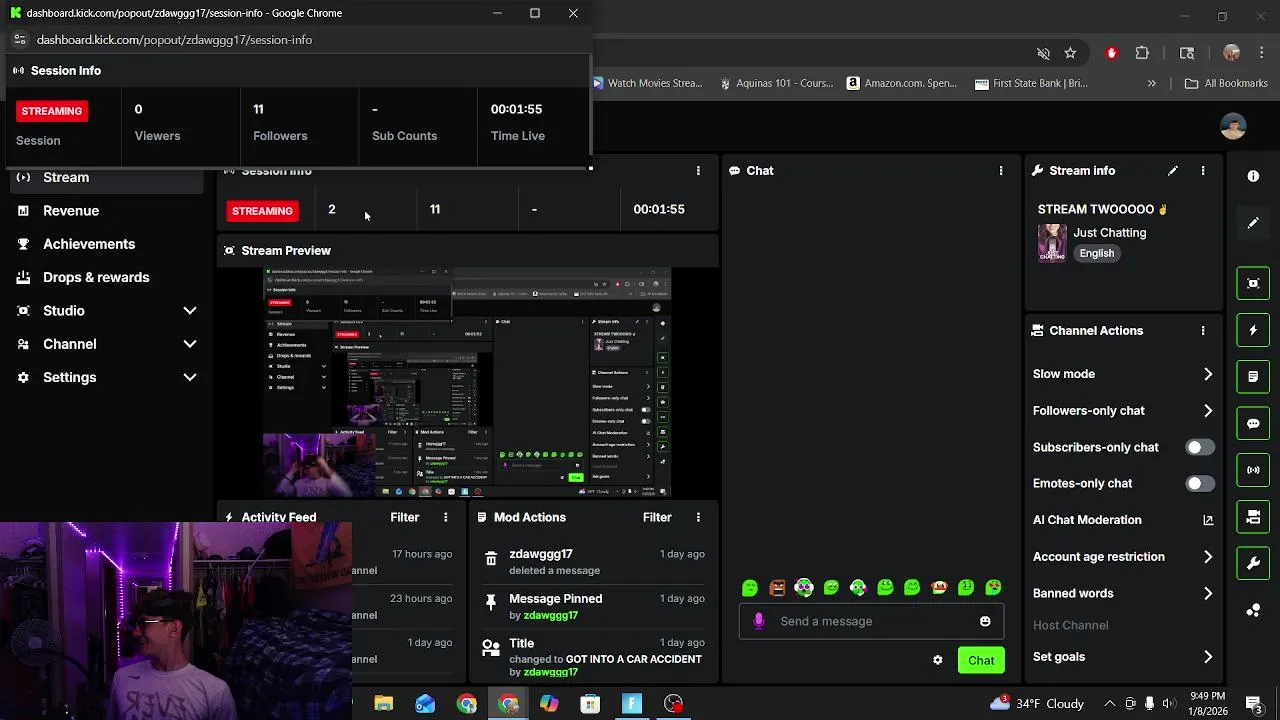Open OBS Studio from taskbar
This screenshot has width=1280, height=720.
(673, 704)
